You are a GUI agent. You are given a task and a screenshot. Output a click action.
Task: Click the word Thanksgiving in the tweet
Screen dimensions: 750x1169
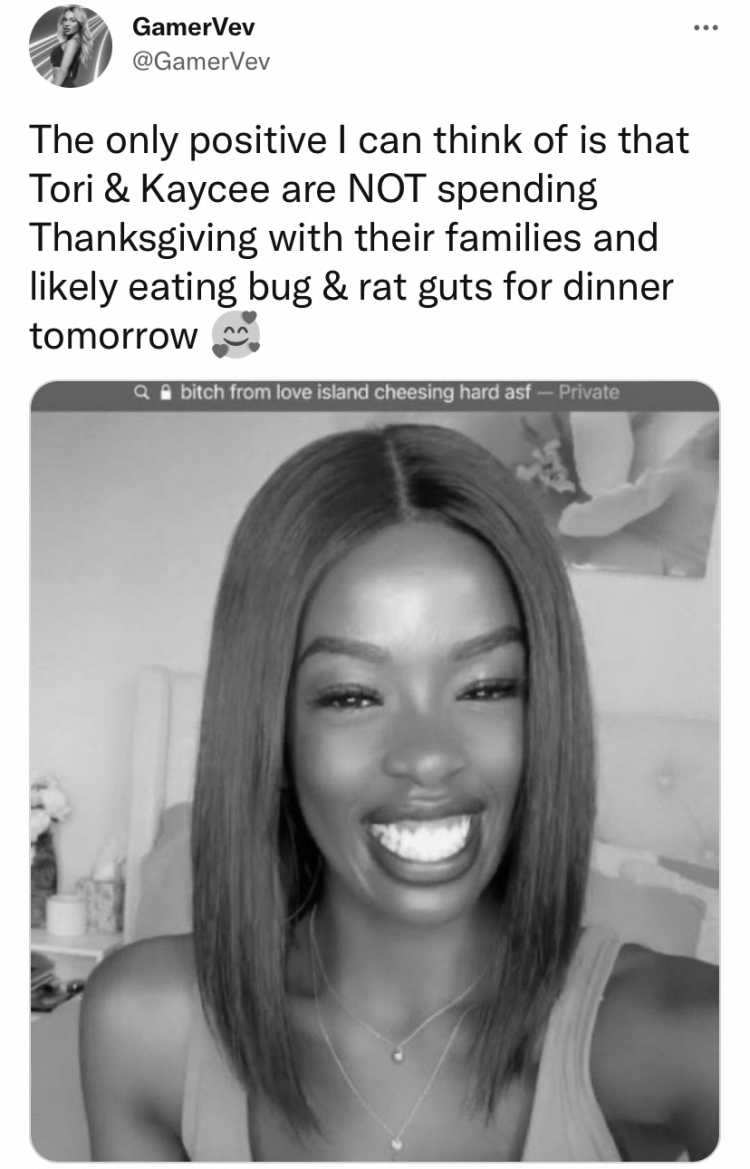[x=143, y=239]
